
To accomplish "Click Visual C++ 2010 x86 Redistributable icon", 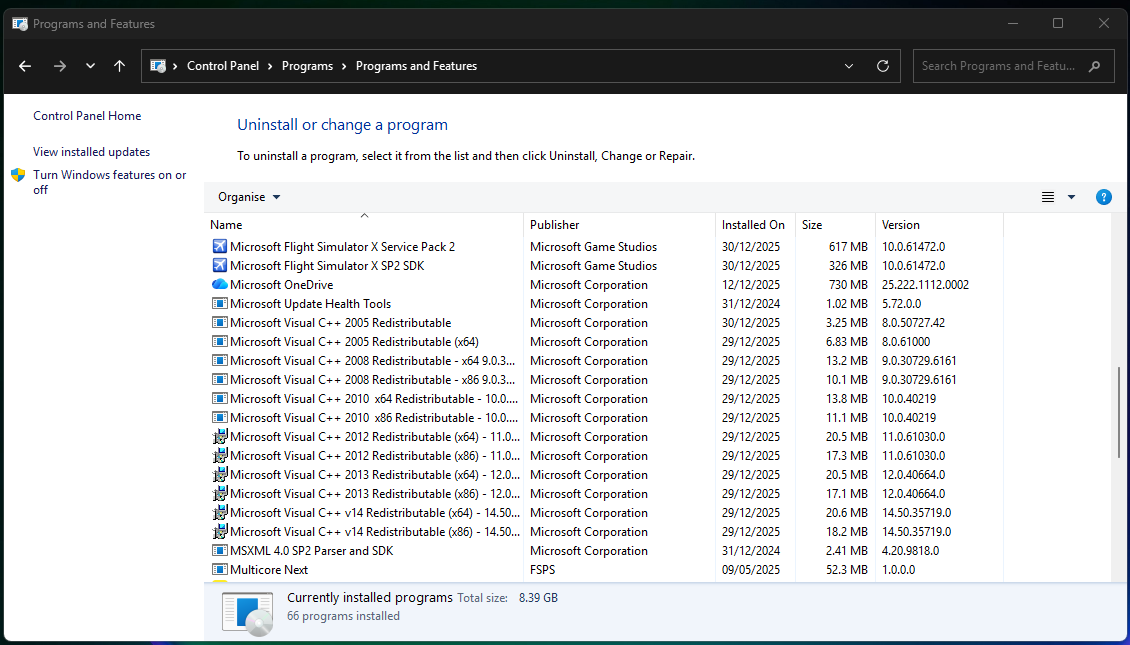I will [x=220, y=418].
